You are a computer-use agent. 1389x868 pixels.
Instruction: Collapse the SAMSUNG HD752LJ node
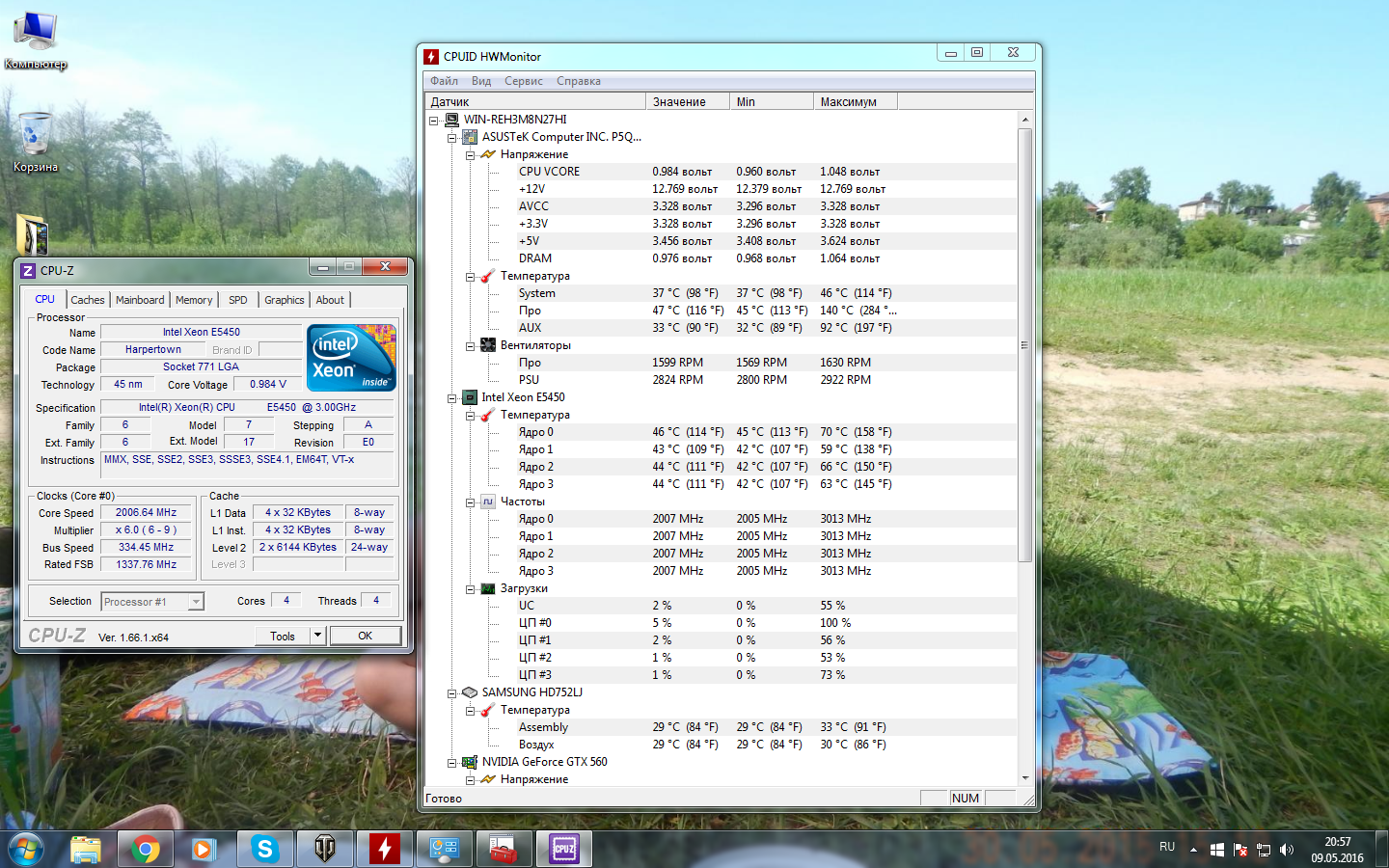point(452,693)
